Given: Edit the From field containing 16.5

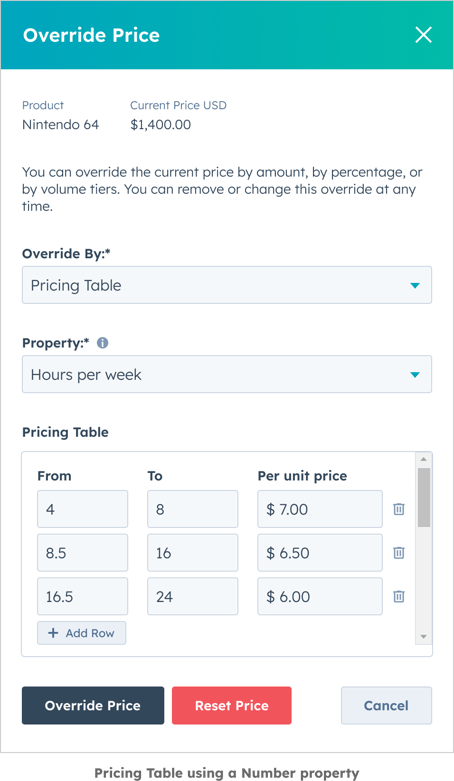Looking at the screenshot, I should [83, 596].
